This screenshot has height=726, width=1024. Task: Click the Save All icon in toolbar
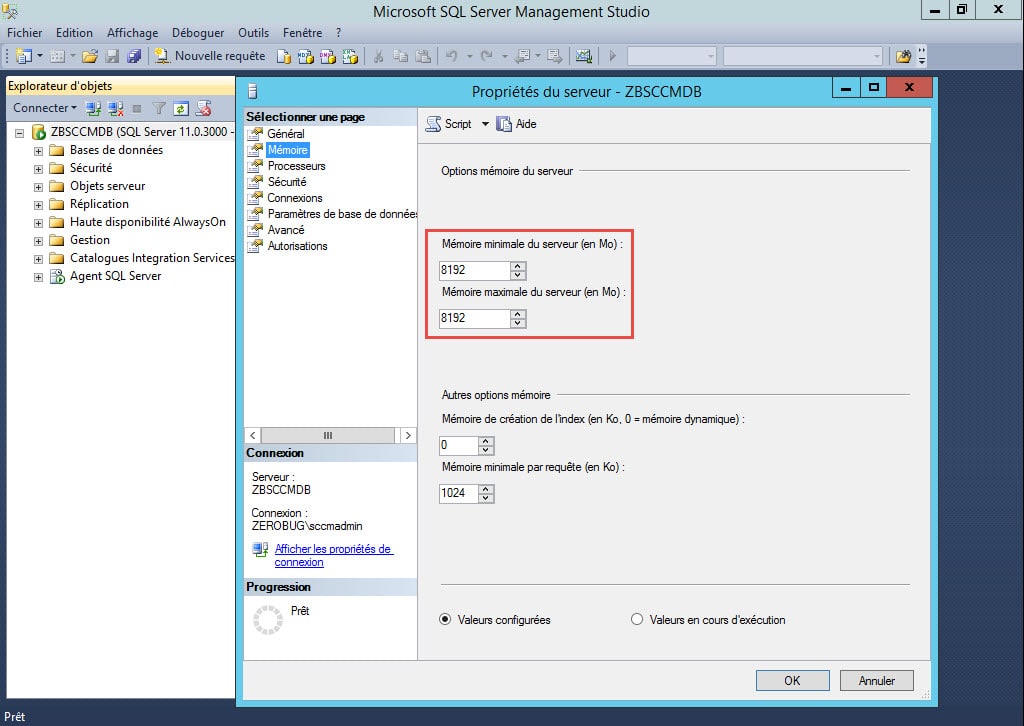tap(134, 56)
